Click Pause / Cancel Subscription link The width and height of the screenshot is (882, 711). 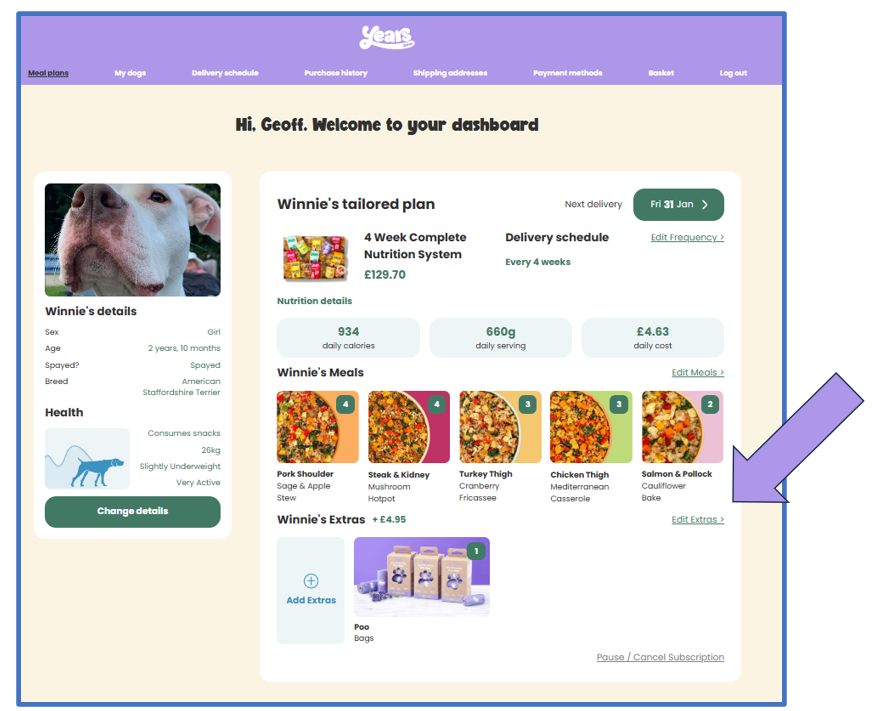point(660,657)
